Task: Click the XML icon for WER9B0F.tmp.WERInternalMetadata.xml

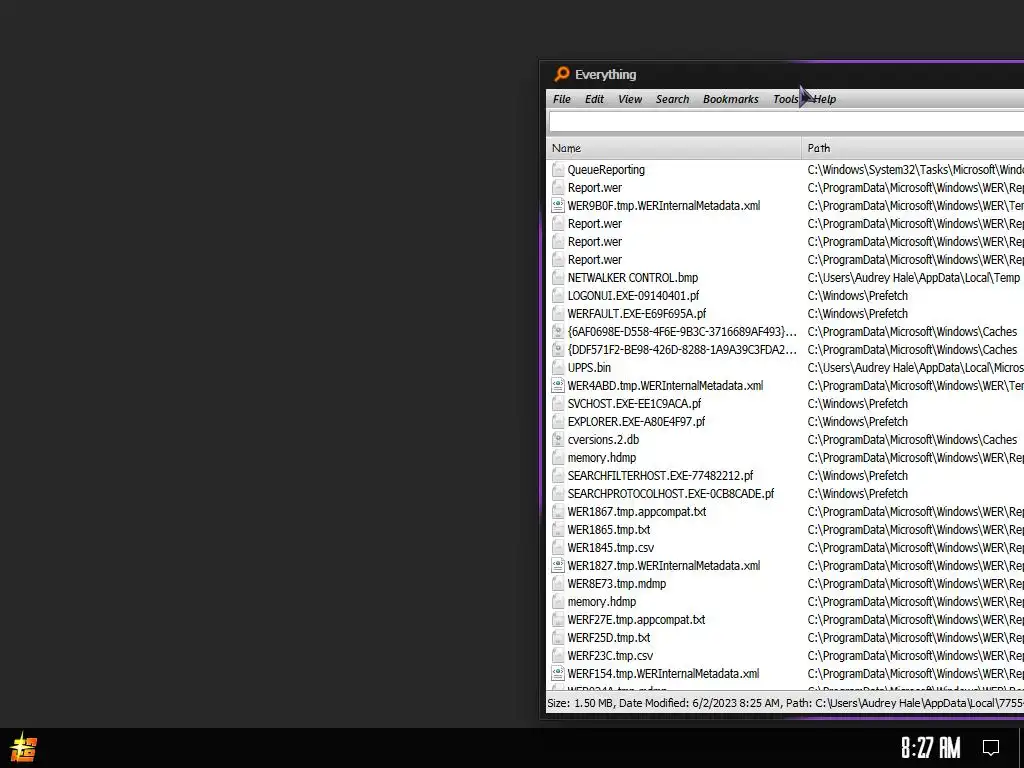Action: pos(558,206)
